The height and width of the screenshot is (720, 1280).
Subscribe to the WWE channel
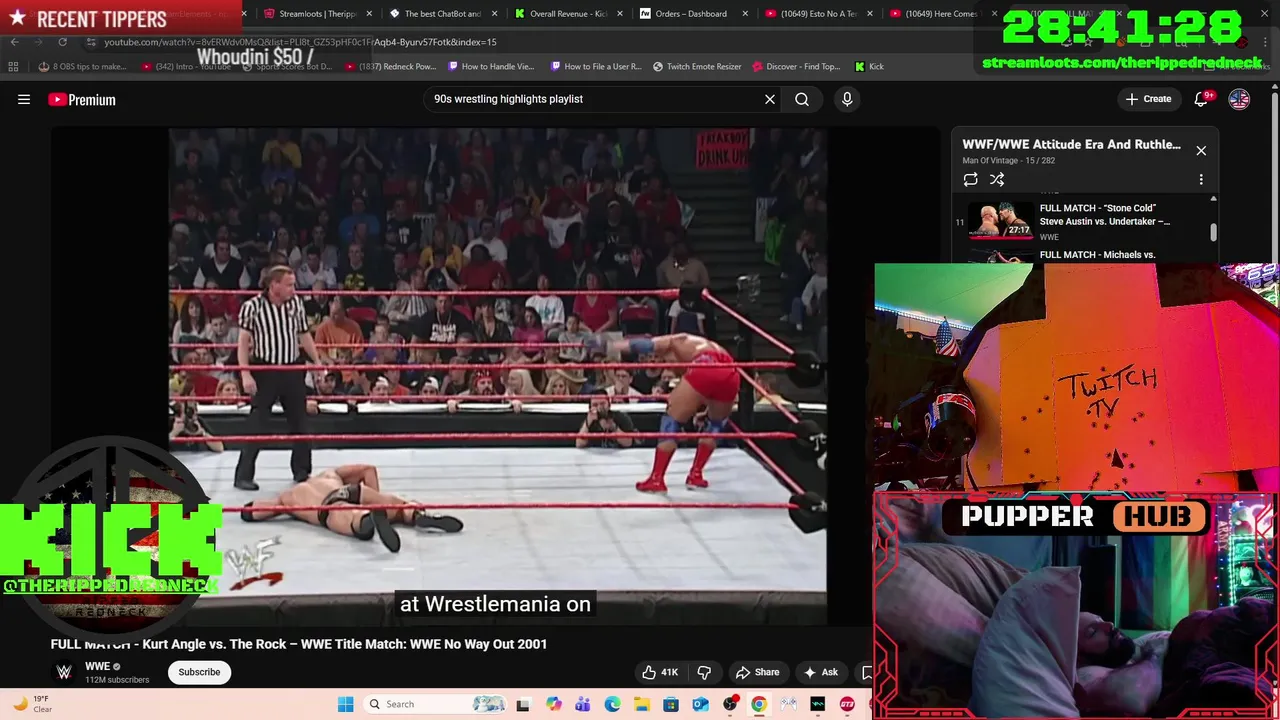pyautogui.click(x=199, y=672)
